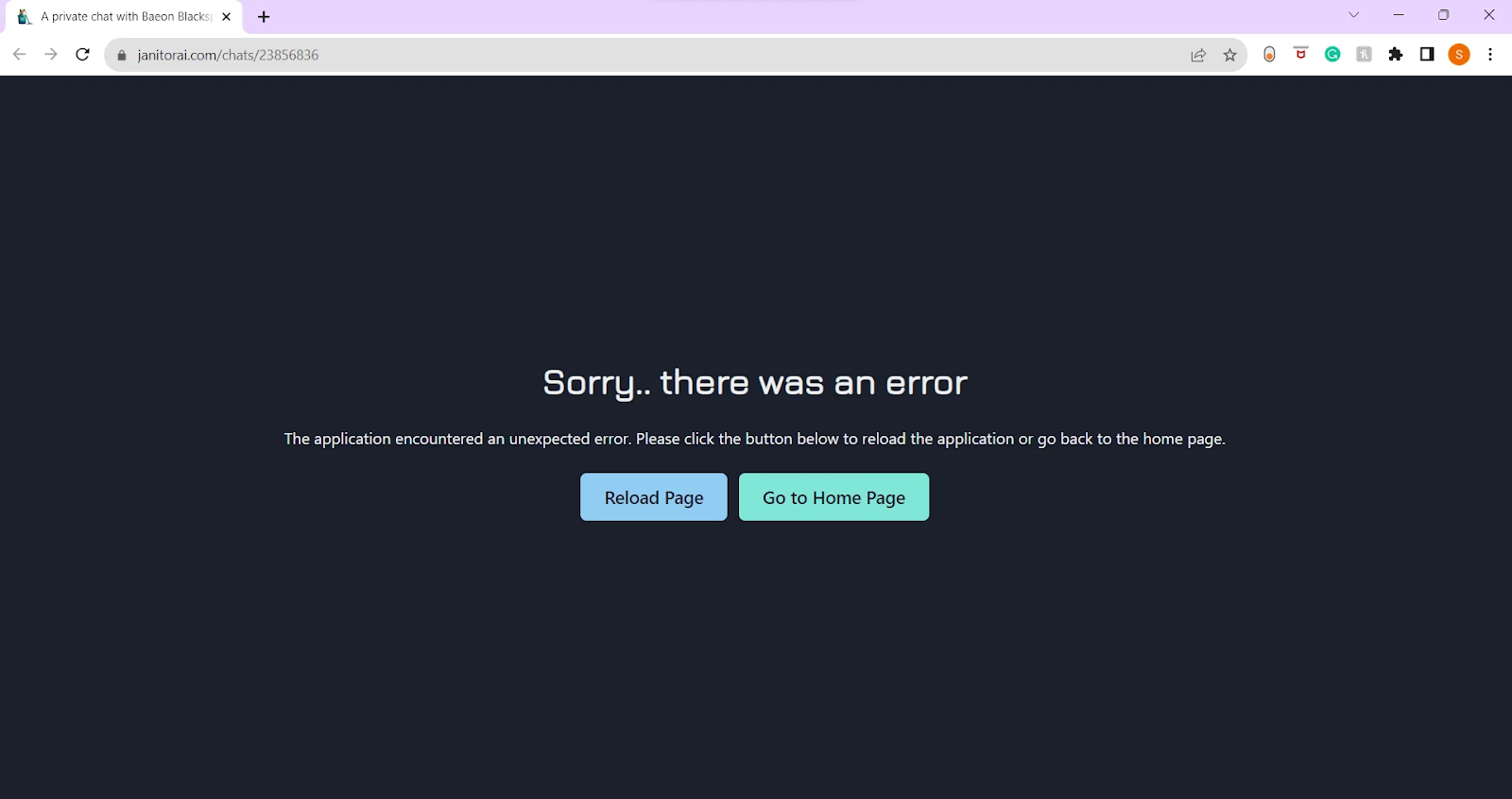Open the orange extension icon beside the bookmark star
The height and width of the screenshot is (799, 1512).
(x=1269, y=55)
